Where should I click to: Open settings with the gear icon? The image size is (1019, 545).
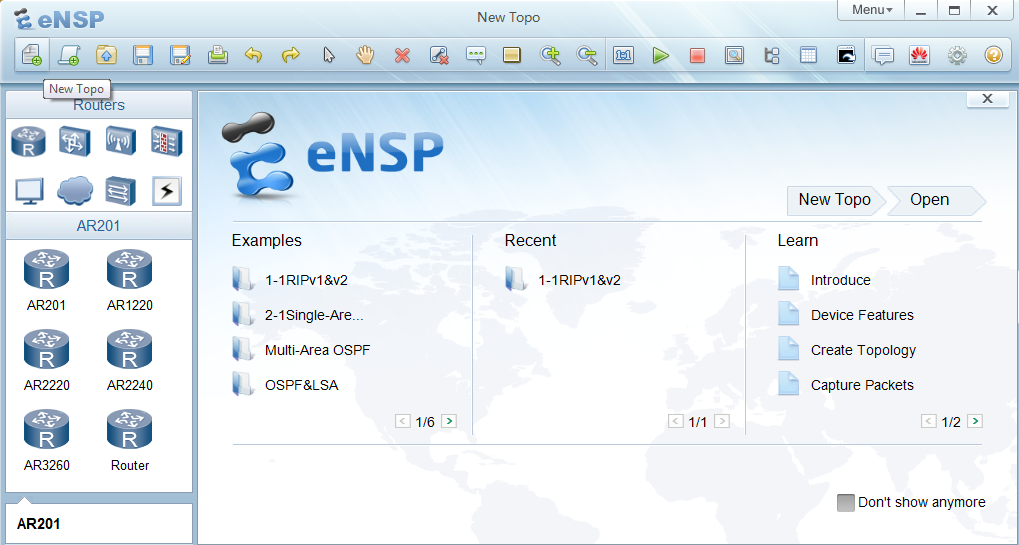pyautogui.click(x=957, y=55)
